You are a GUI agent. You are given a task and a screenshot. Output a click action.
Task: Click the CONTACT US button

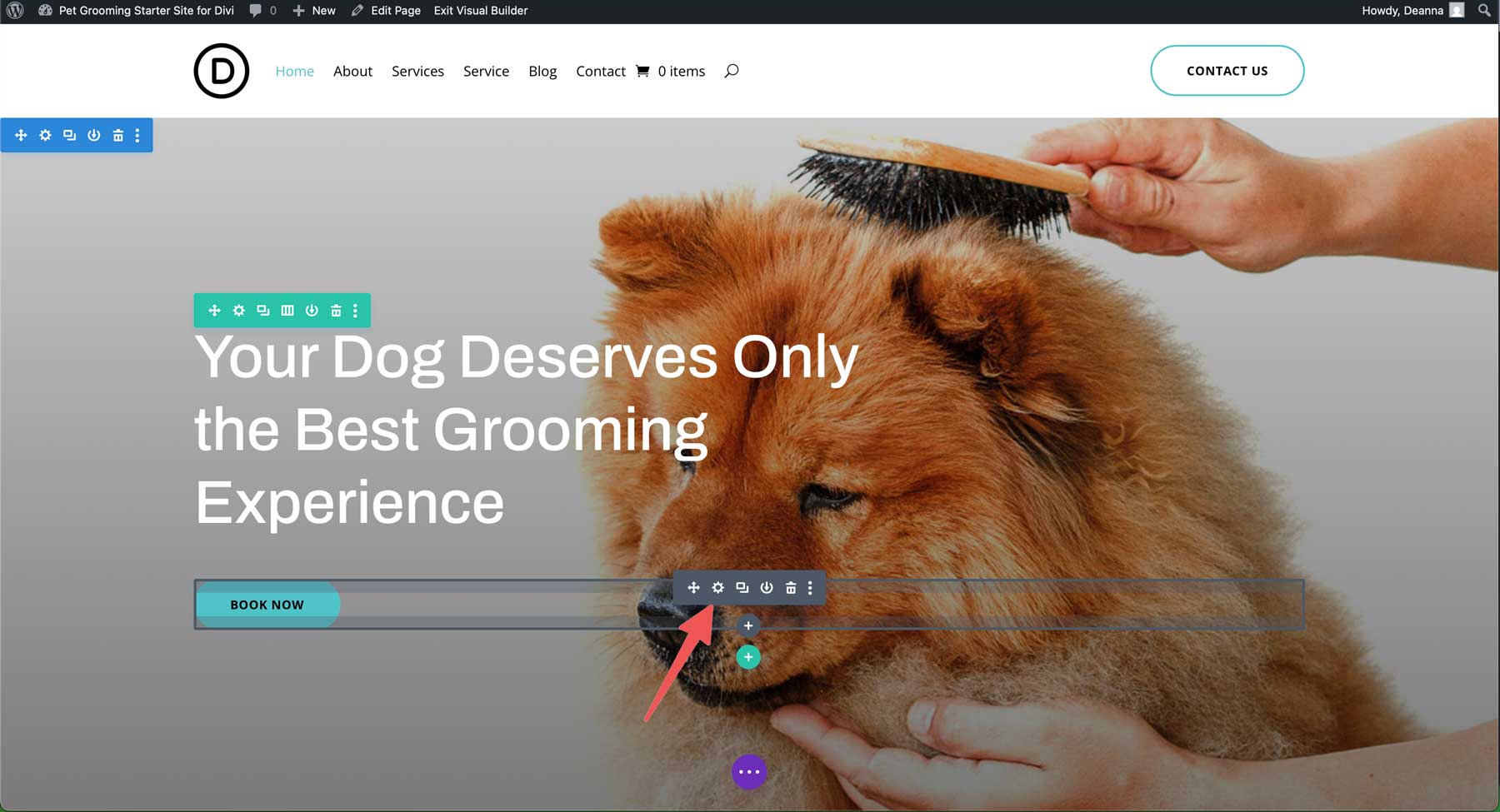[1227, 71]
